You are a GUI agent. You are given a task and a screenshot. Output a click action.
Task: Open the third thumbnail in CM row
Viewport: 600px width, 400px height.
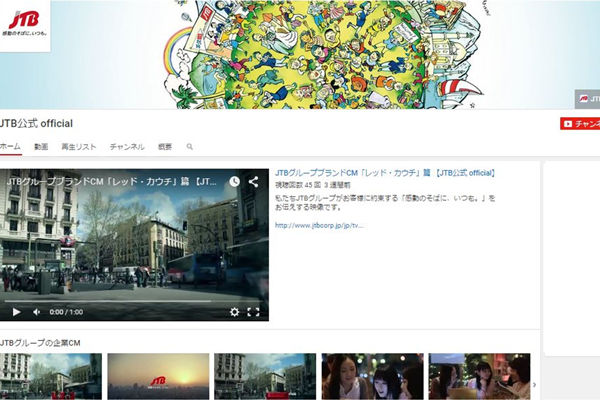pyautogui.click(x=265, y=376)
